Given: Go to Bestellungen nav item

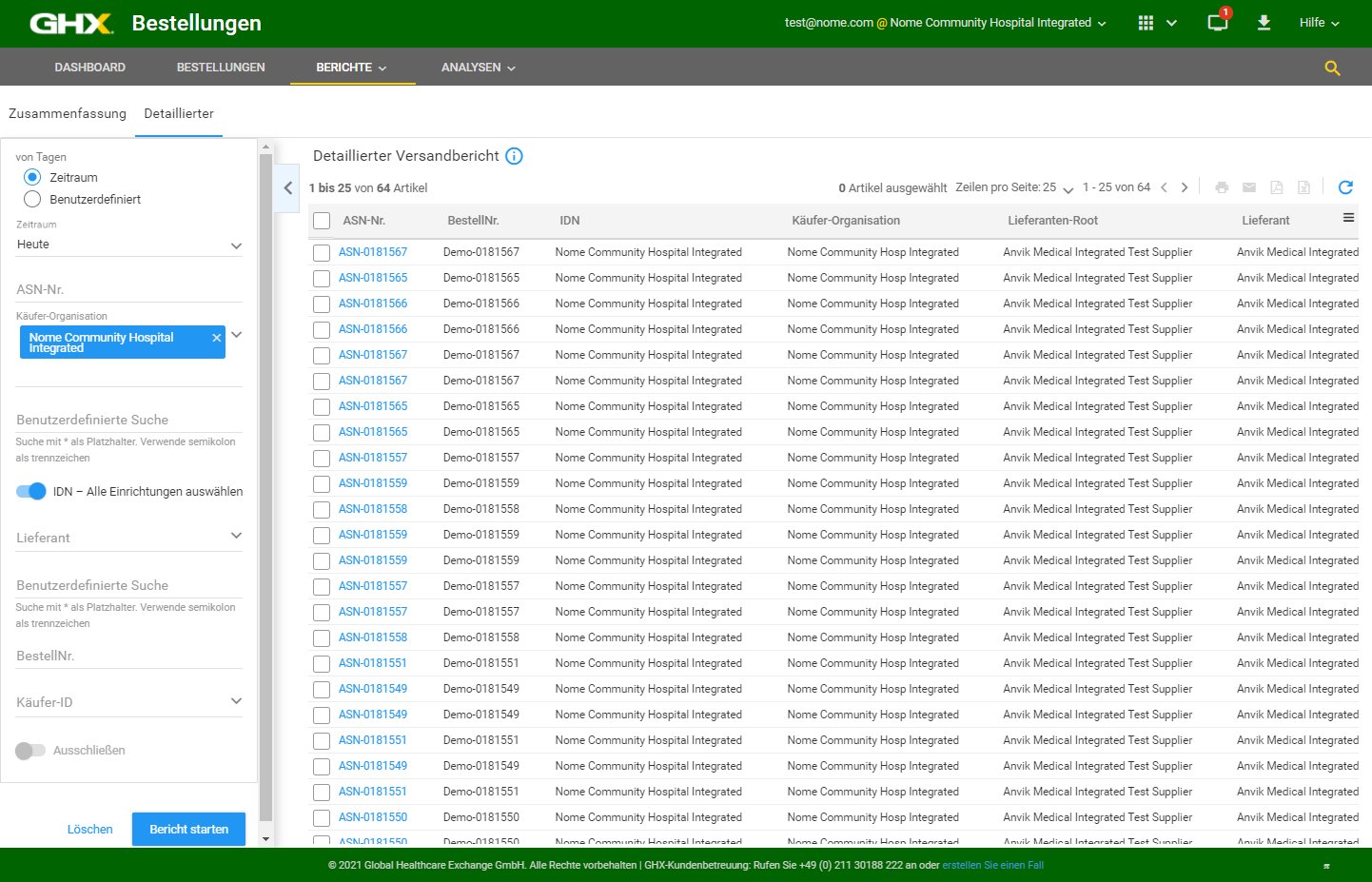Looking at the screenshot, I should (x=221, y=68).
